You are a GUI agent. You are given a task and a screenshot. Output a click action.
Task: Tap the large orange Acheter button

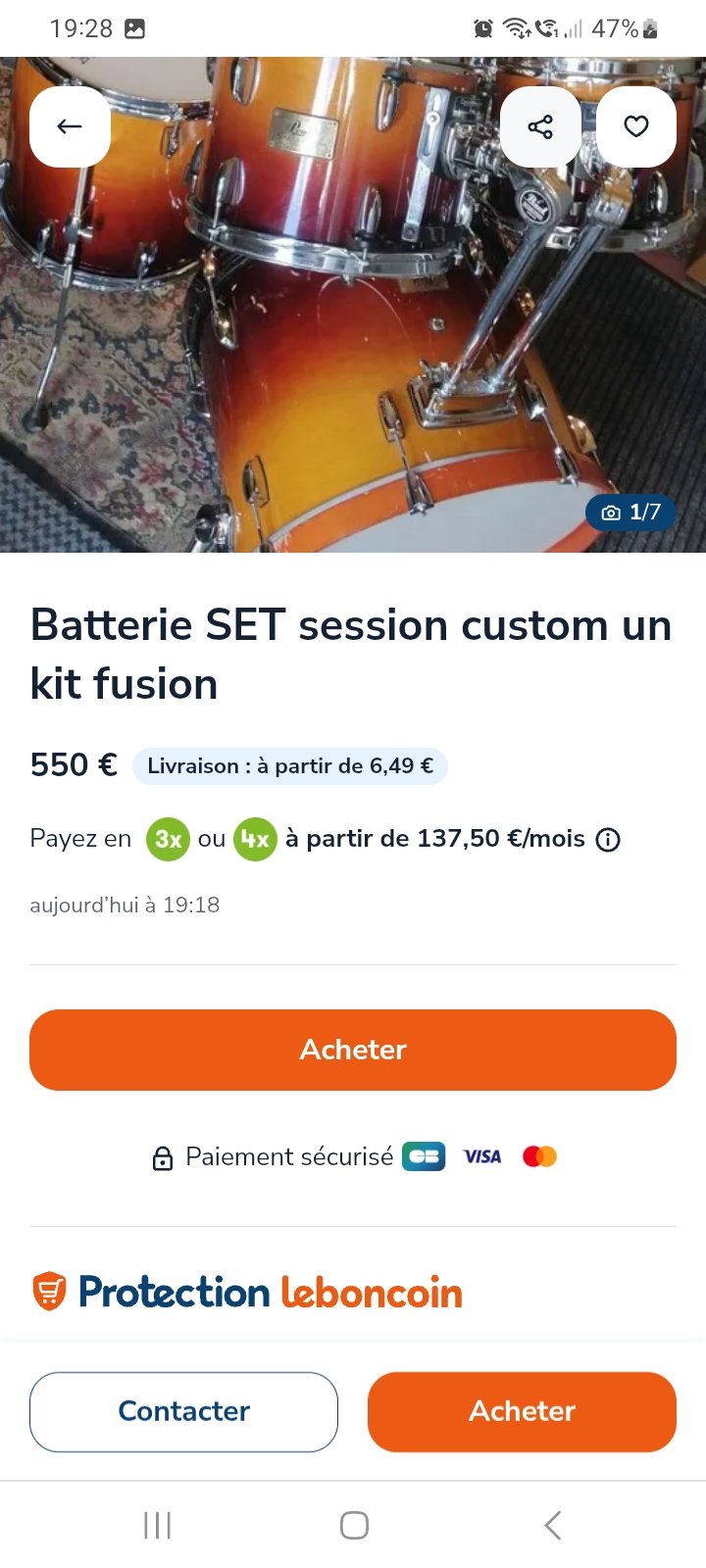353,1050
